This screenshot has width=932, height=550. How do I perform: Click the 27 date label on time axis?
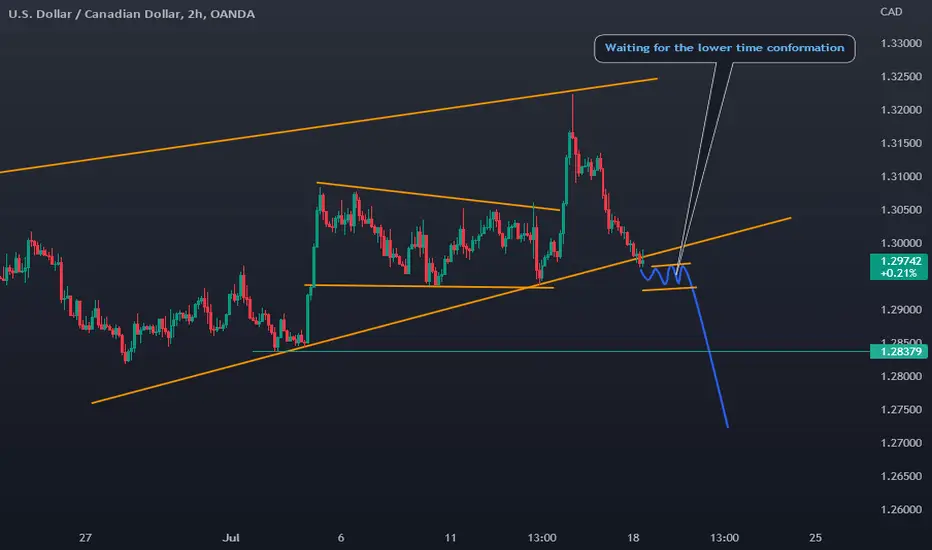85,538
